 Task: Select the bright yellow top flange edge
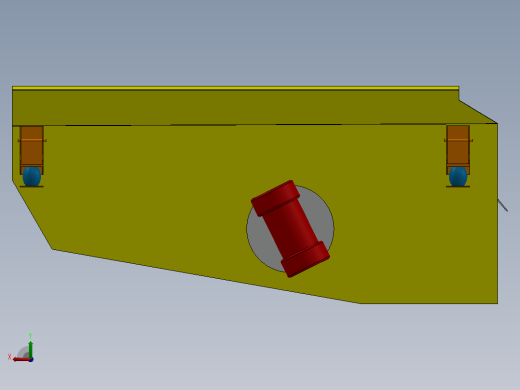coord(235,88)
